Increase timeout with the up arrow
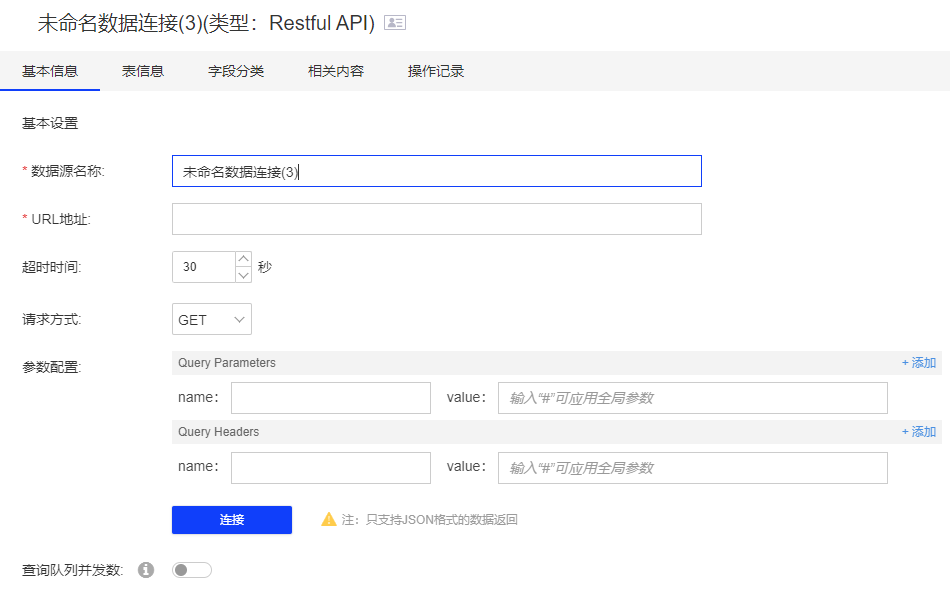The image size is (950, 597). tap(243, 259)
